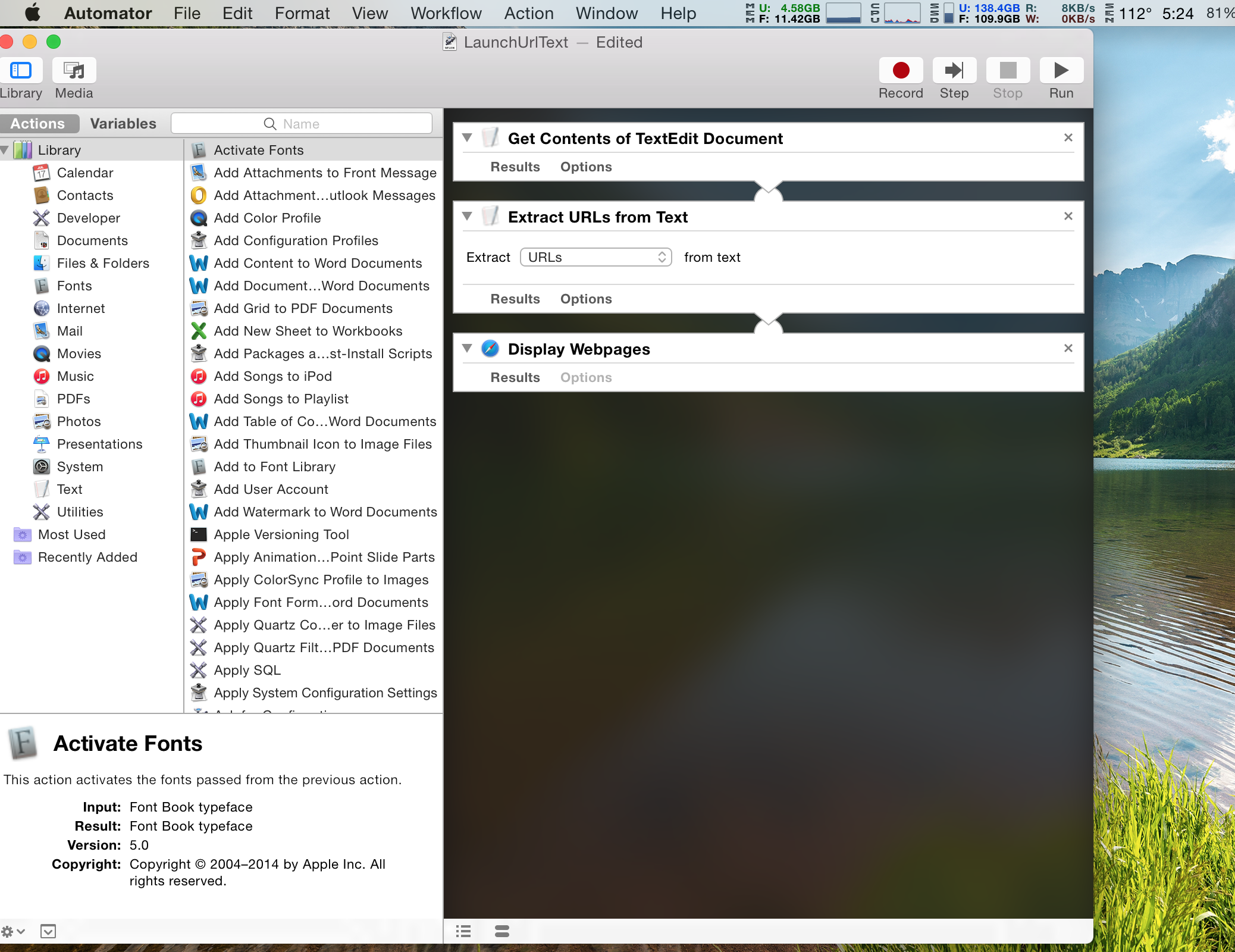Click the Apple menu icon

pos(32,12)
